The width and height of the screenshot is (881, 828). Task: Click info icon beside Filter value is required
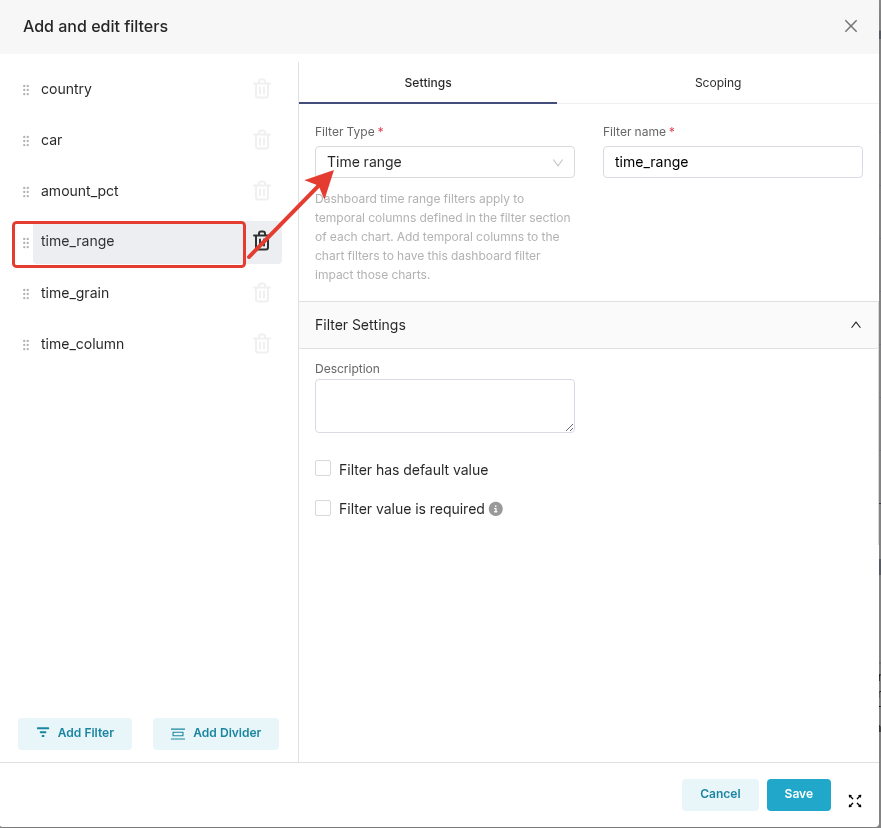495,509
